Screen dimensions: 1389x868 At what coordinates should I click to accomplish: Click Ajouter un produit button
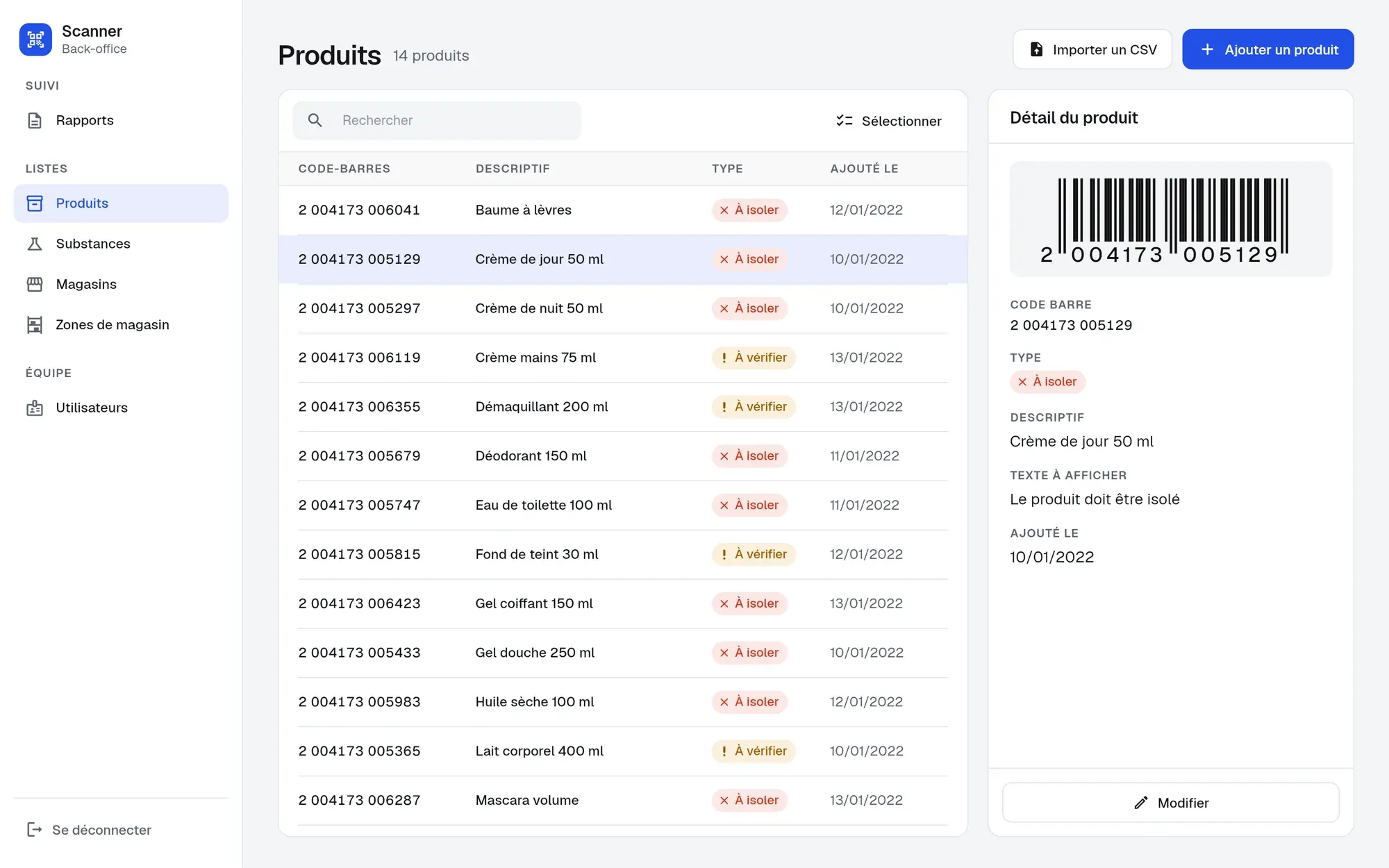coord(1268,49)
